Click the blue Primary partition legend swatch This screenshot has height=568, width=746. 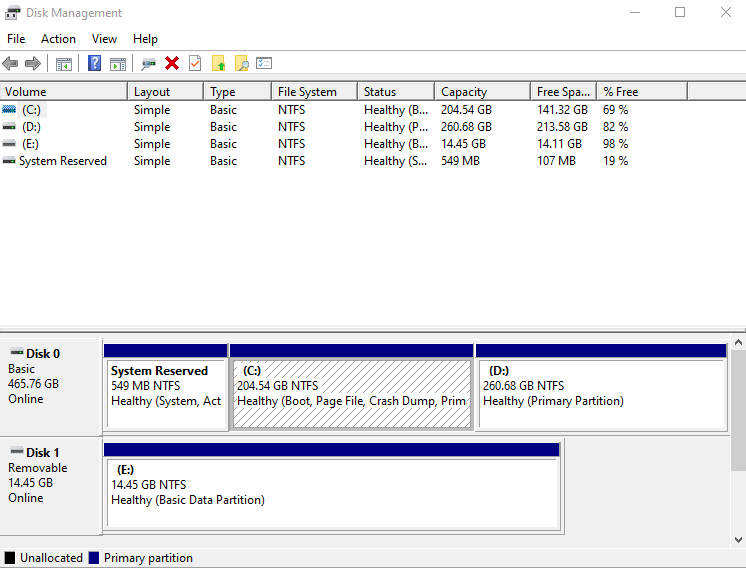tap(94, 558)
